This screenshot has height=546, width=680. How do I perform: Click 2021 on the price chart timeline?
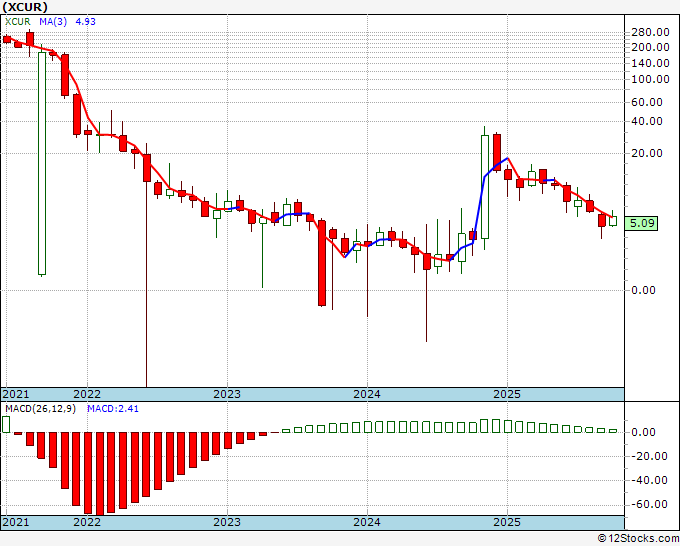(16, 394)
